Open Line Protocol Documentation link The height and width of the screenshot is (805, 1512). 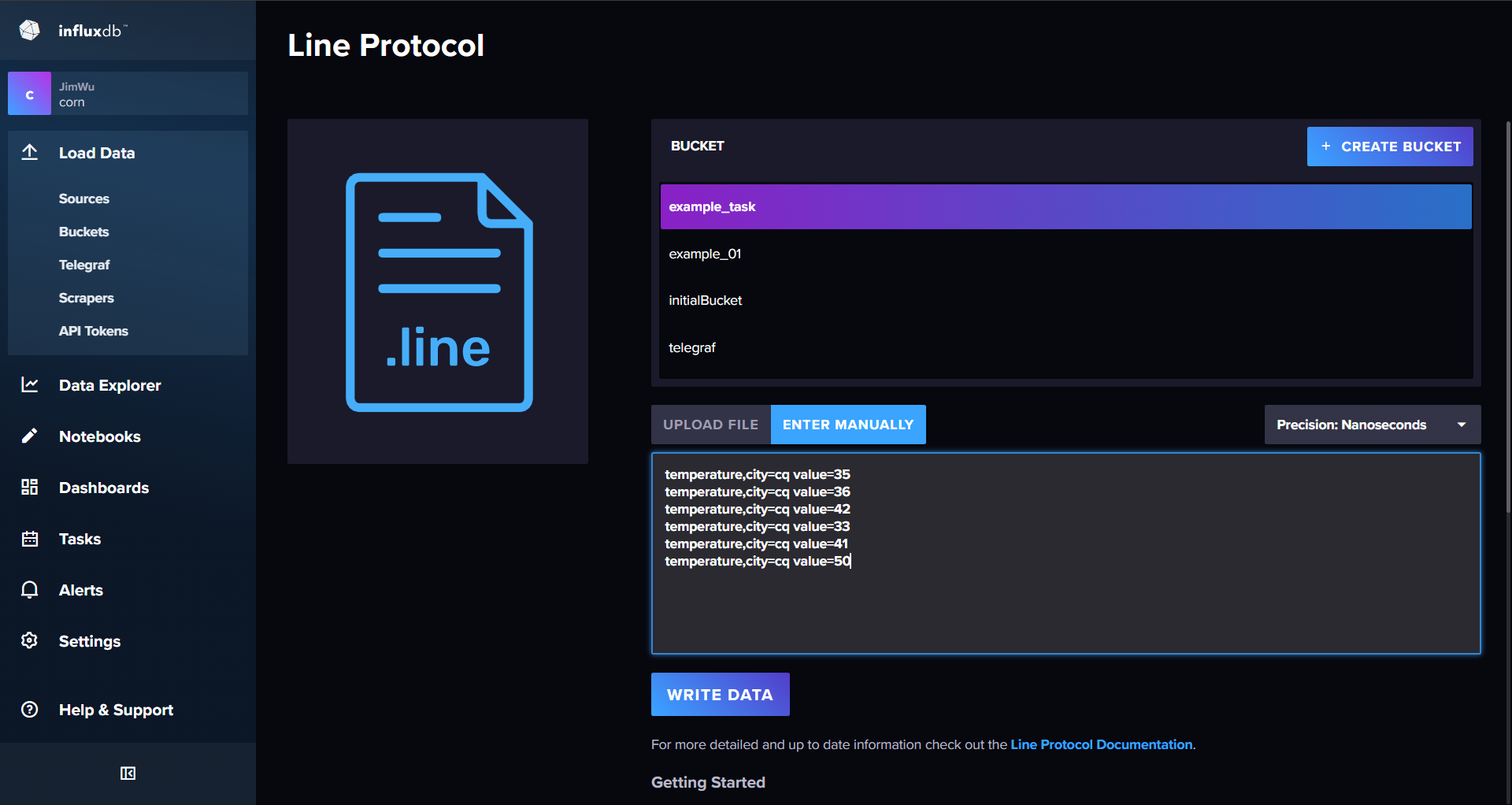point(1101,744)
